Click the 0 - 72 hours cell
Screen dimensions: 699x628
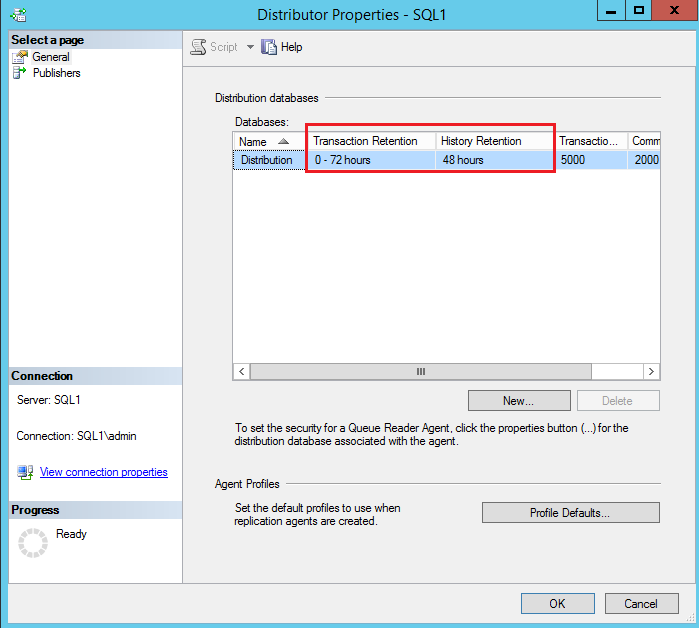(370, 160)
